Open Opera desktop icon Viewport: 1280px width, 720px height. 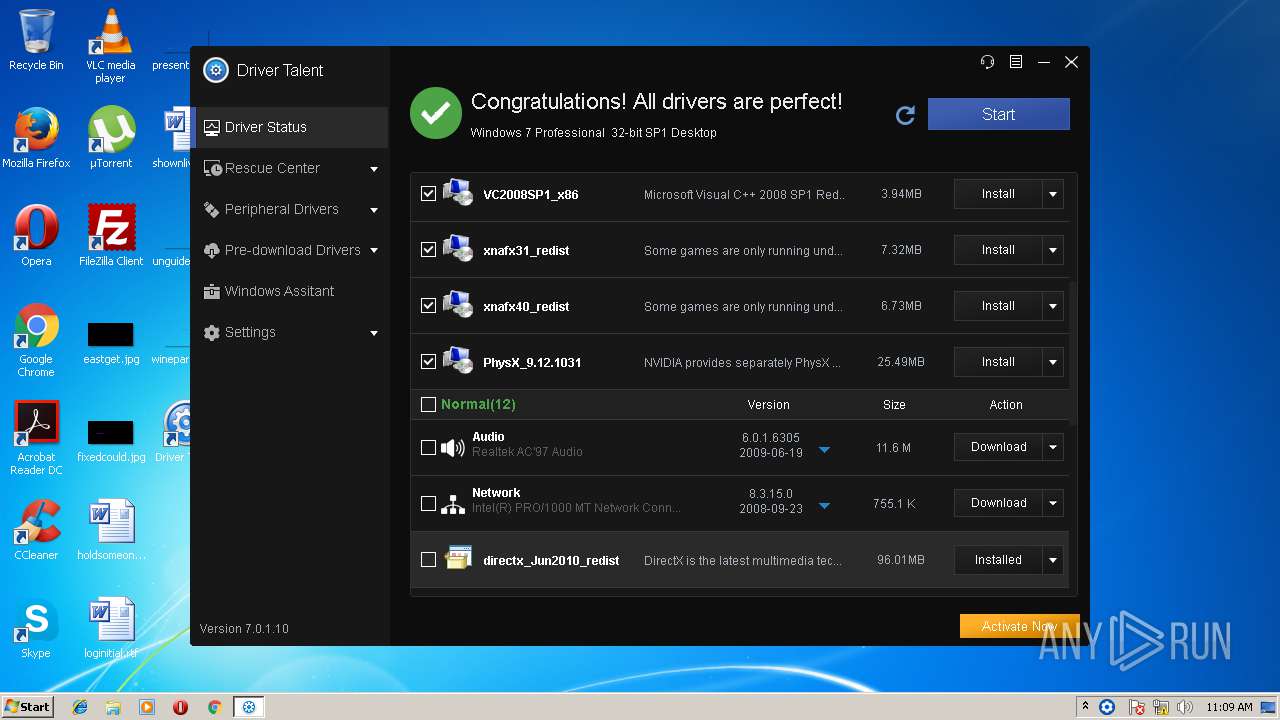36,236
